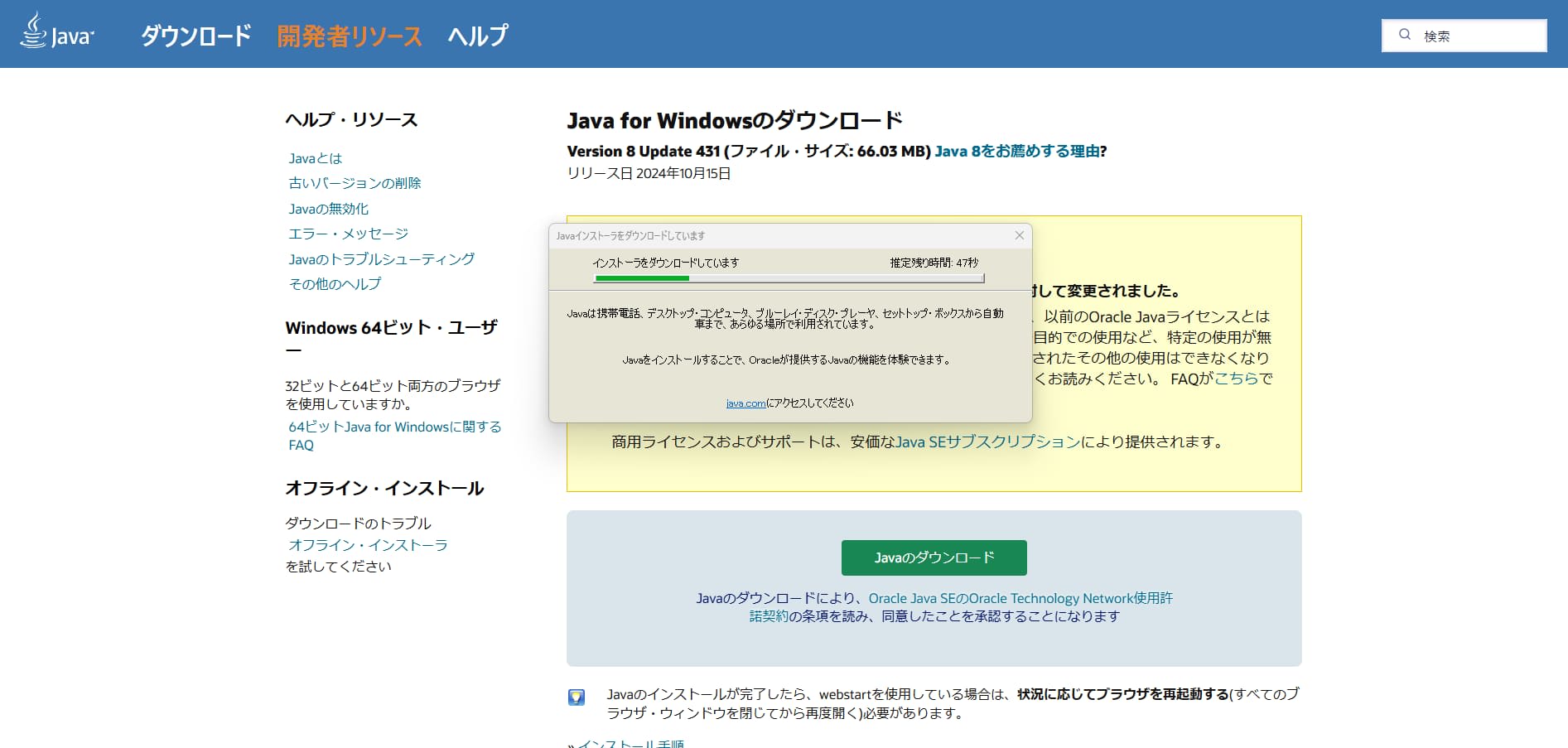Close the Java installer download dialog
1568x748 pixels.
1020,236
